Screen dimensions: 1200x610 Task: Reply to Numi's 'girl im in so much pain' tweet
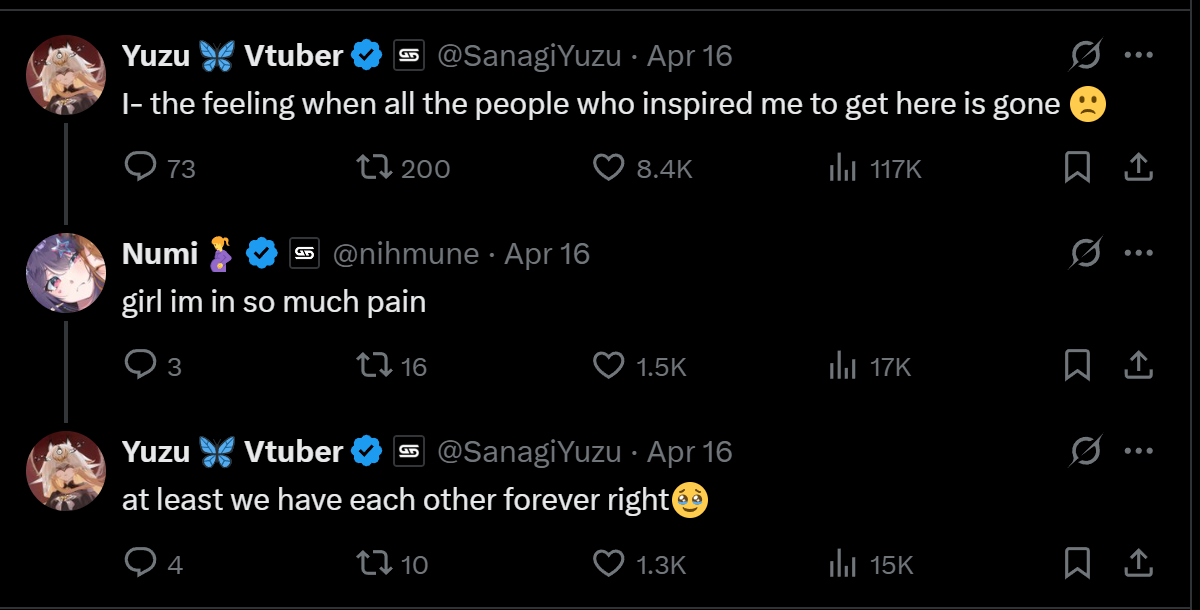139,366
